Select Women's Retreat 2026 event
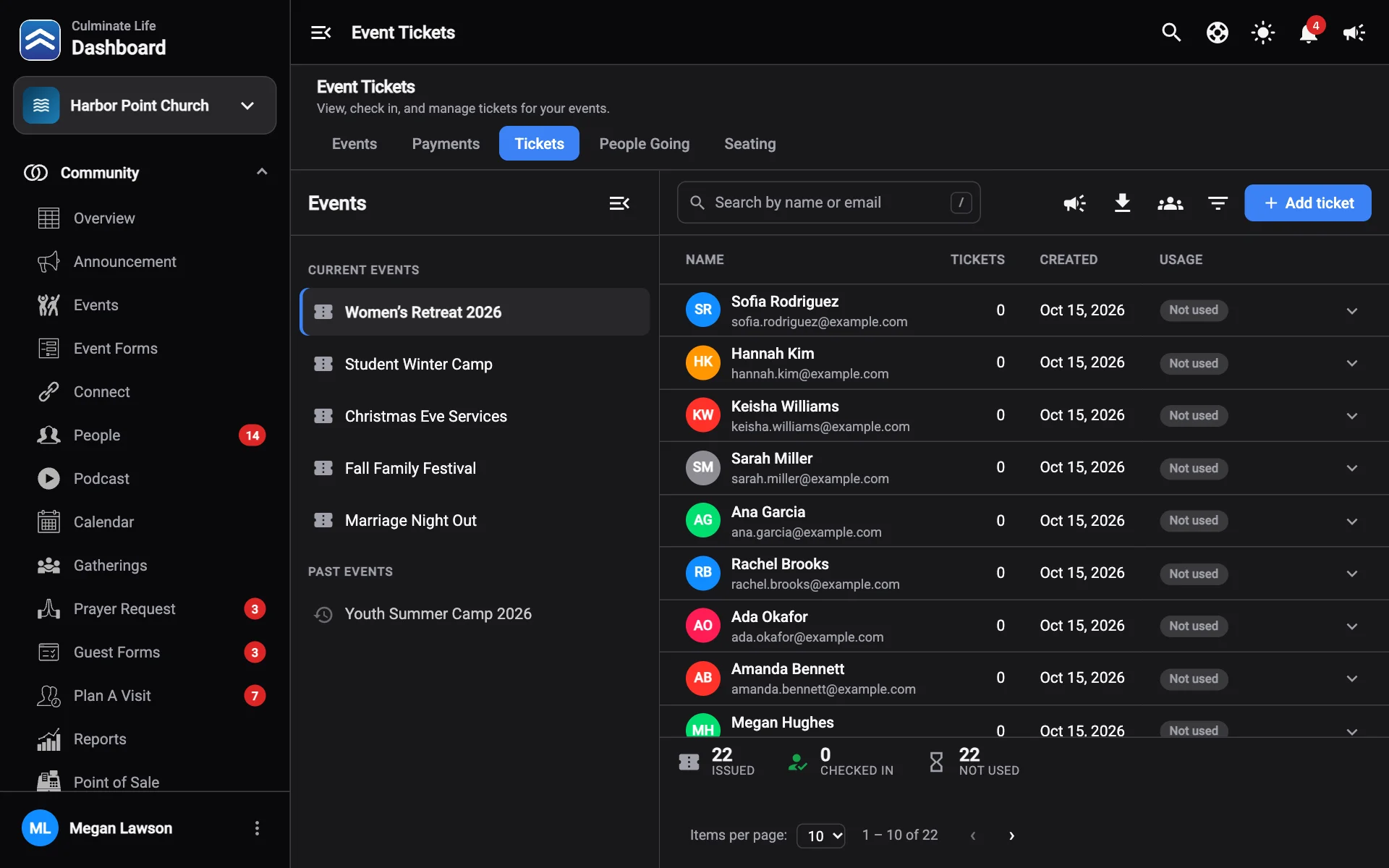The height and width of the screenshot is (868, 1389). click(475, 312)
